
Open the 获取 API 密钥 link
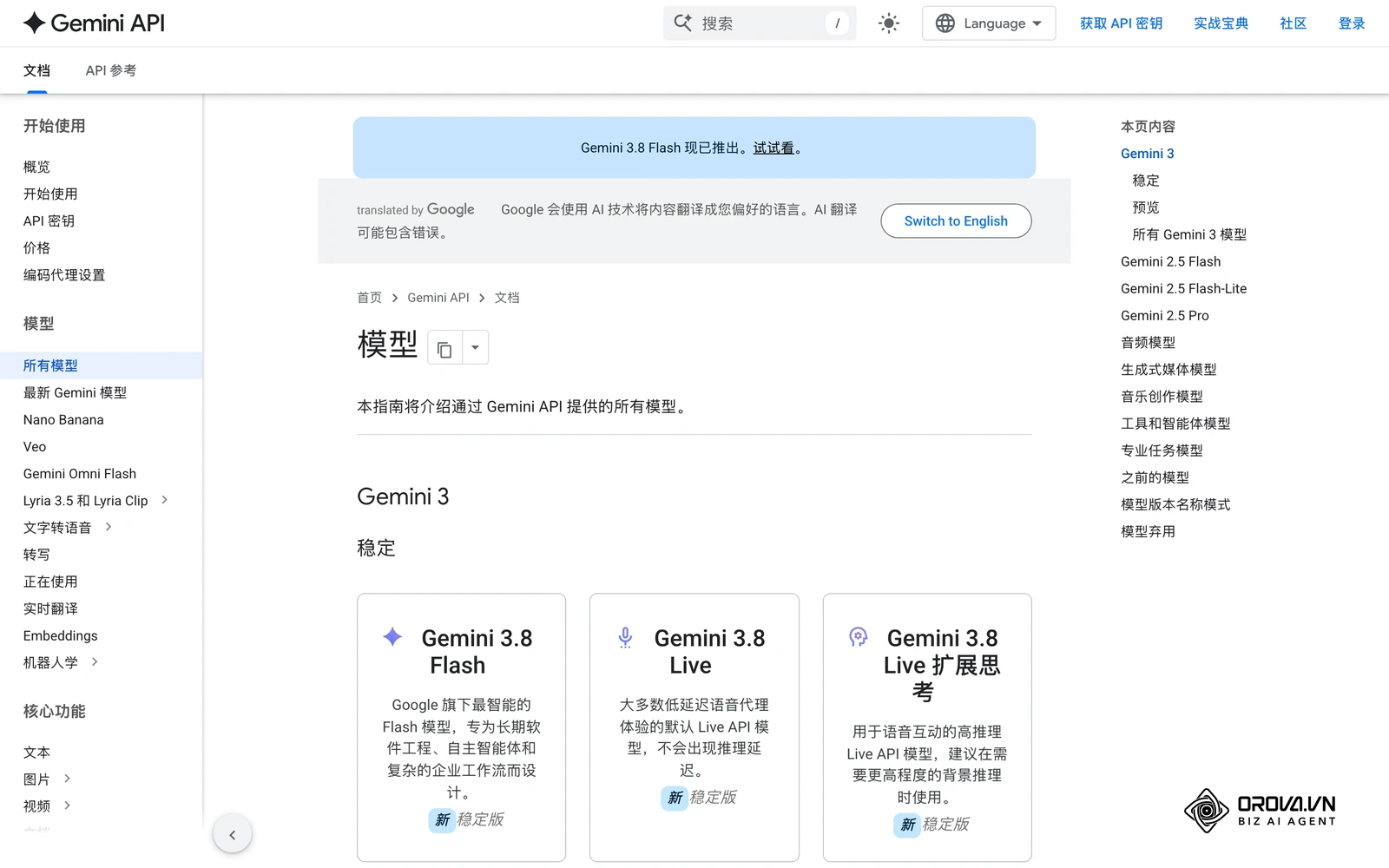click(x=1121, y=23)
